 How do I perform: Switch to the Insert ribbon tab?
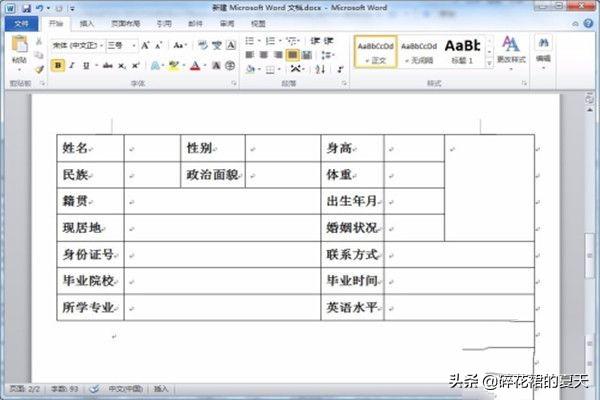pyautogui.click(x=87, y=24)
